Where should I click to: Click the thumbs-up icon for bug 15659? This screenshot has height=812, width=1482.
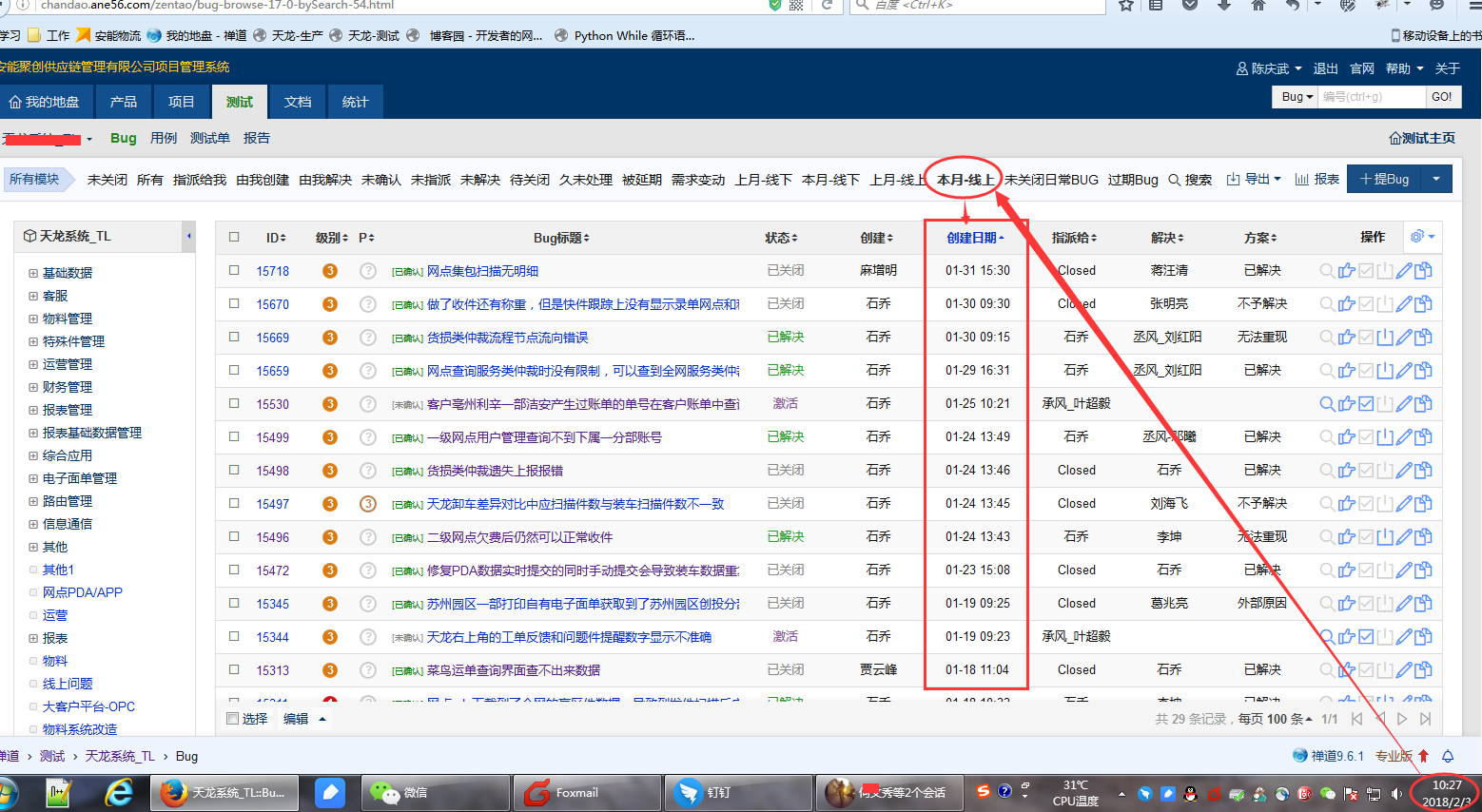(1346, 371)
